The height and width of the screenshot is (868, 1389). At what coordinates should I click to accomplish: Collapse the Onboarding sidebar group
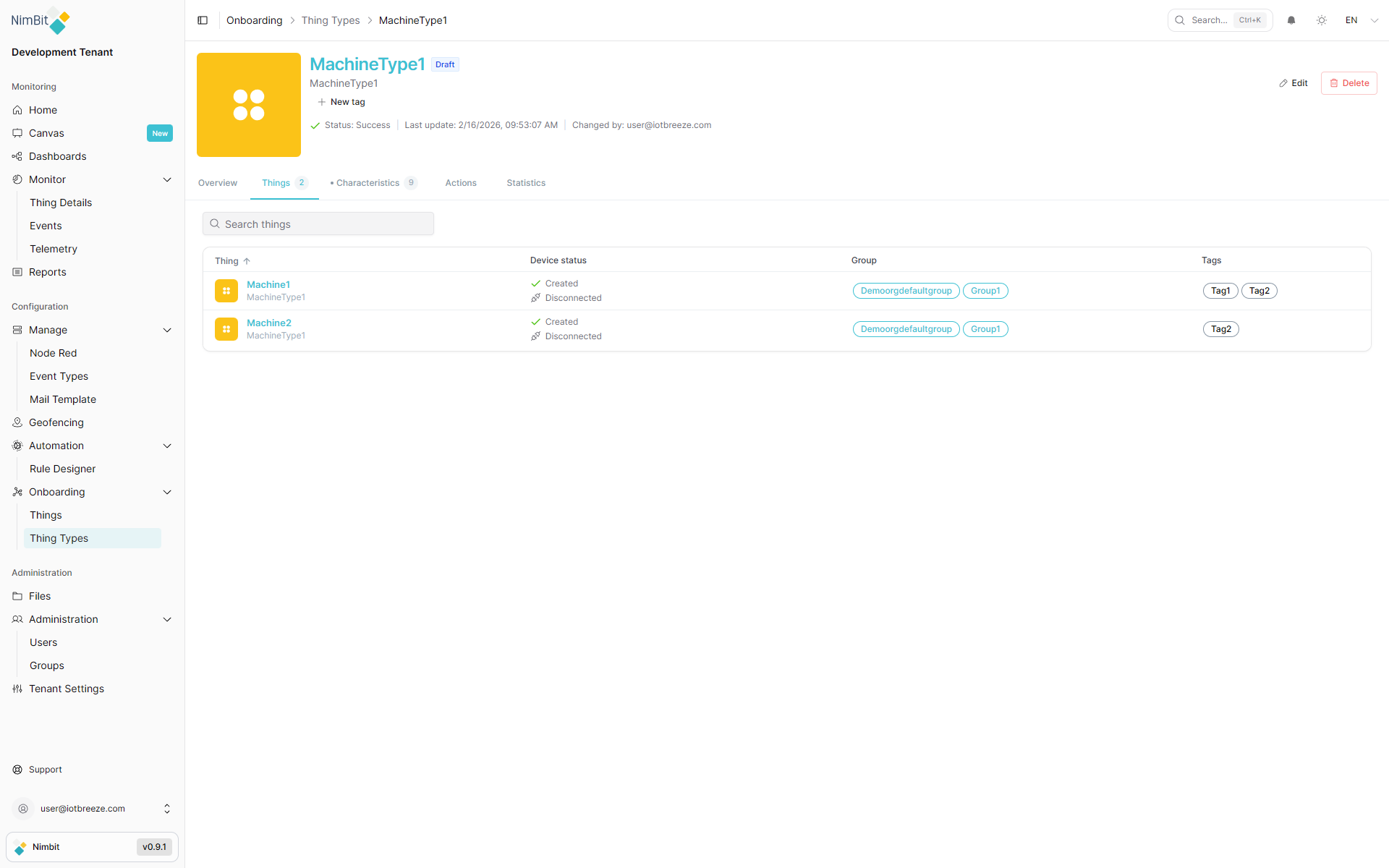point(167,492)
